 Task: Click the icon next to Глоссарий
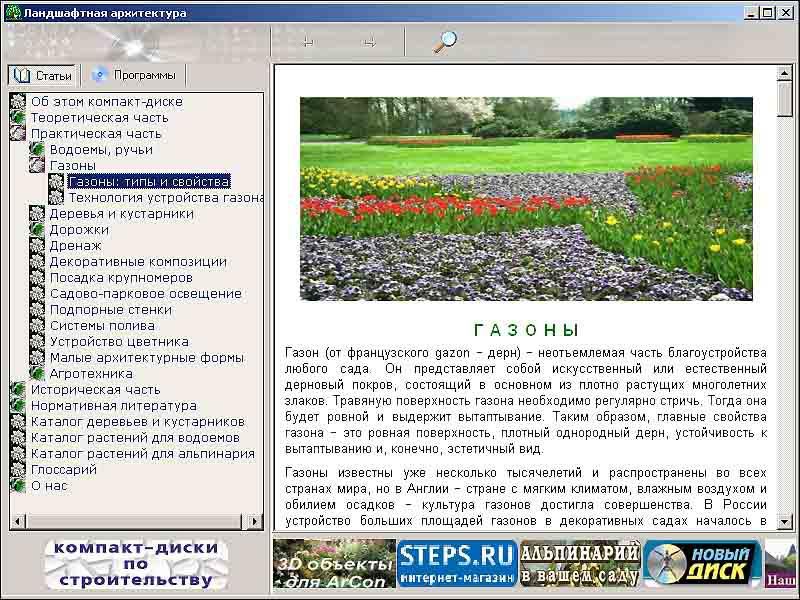click(x=18, y=470)
